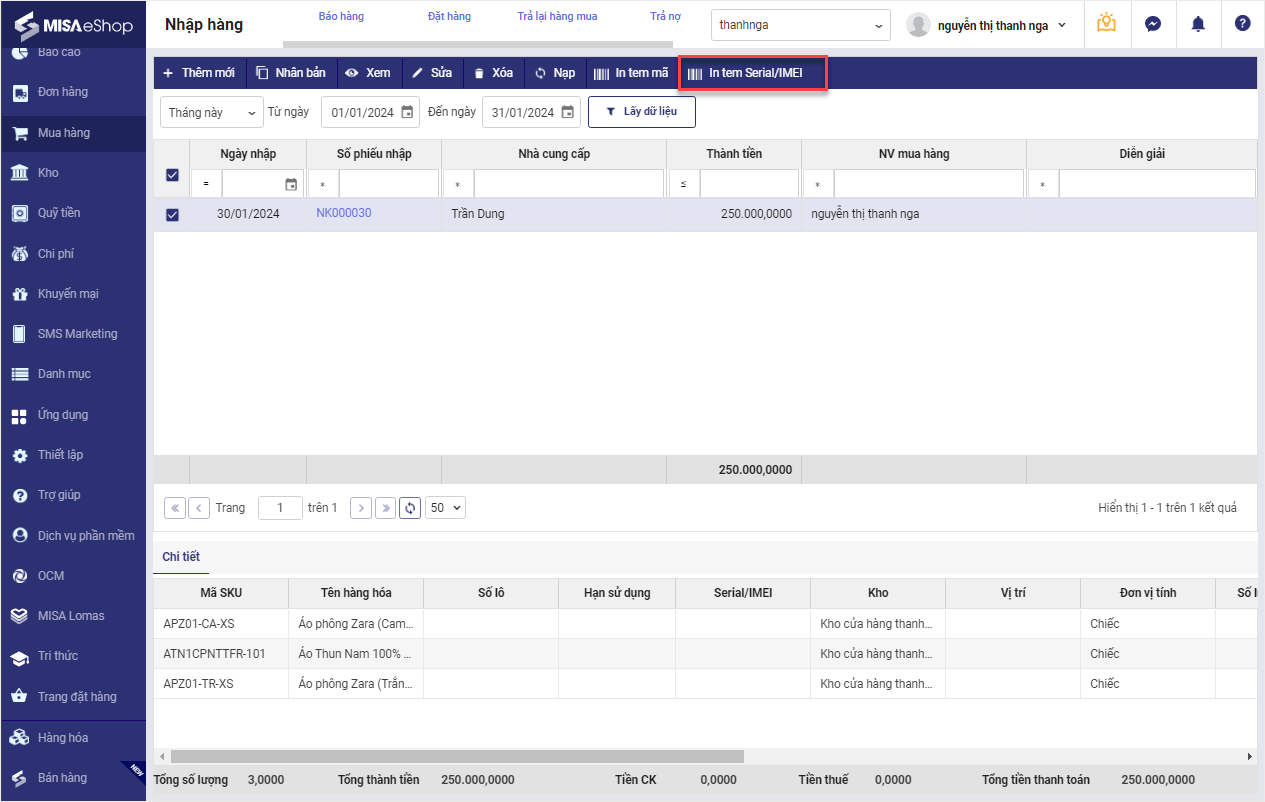Viewport: 1265px width, 802px height.
Task: Open the Tri thức graduation cap icon
Action: click(20, 657)
